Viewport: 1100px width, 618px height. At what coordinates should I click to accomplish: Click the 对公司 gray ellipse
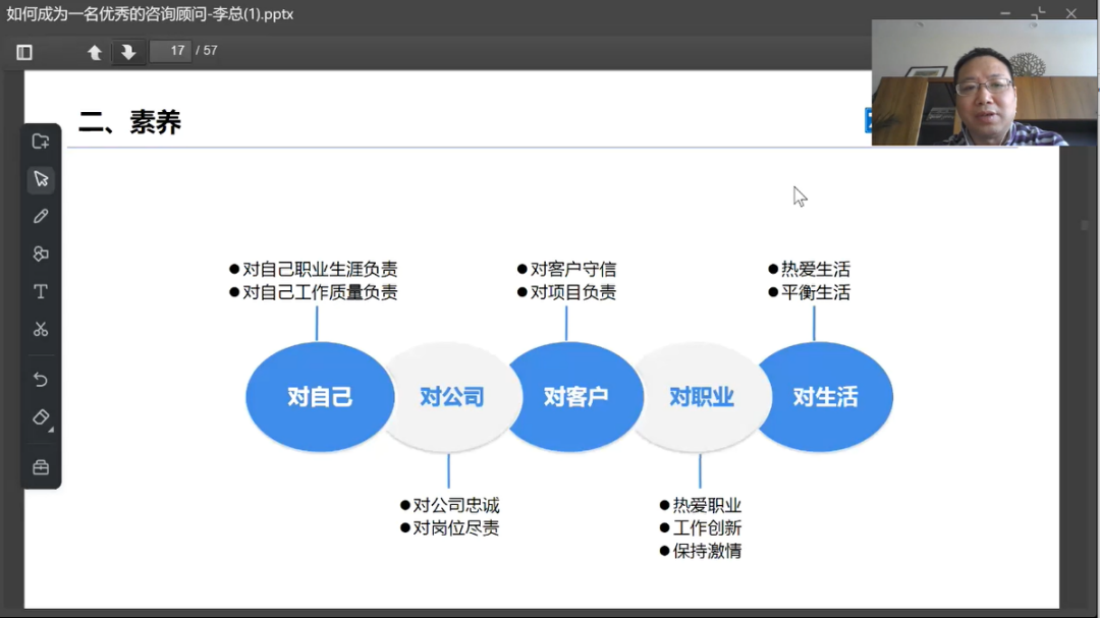[x=452, y=397]
